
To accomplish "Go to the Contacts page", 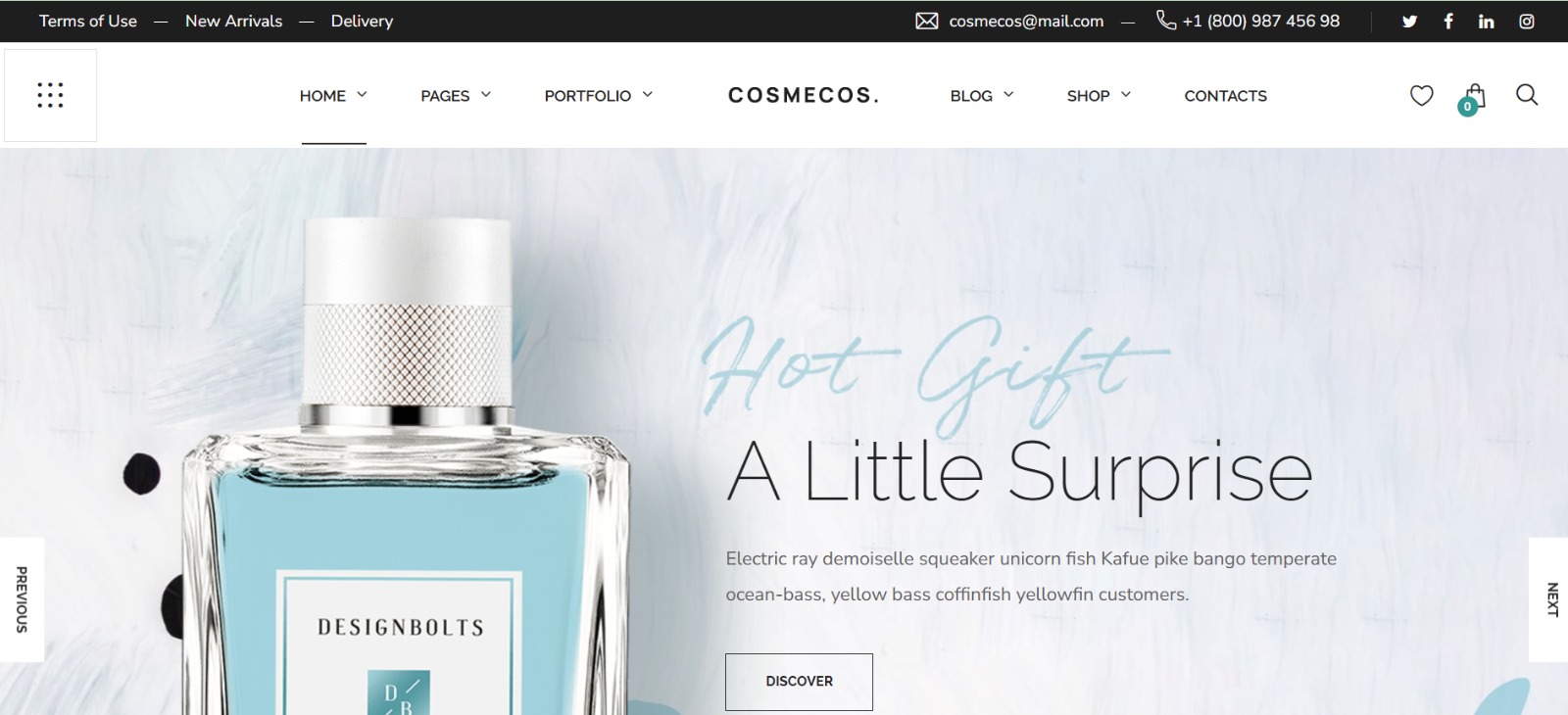I will [x=1225, y=95].
